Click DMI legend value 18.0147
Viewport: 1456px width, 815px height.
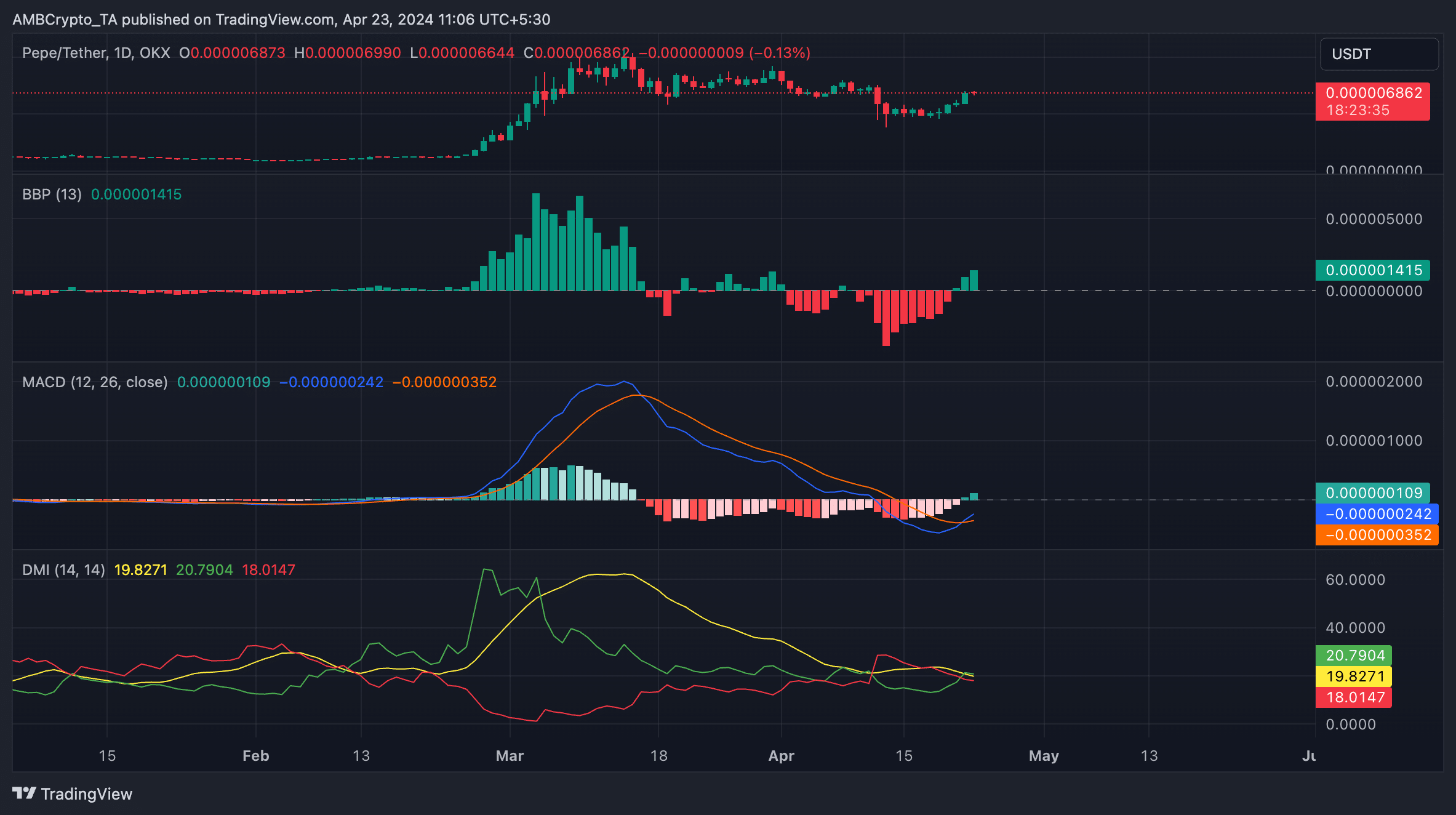click(x=268, y=570)
